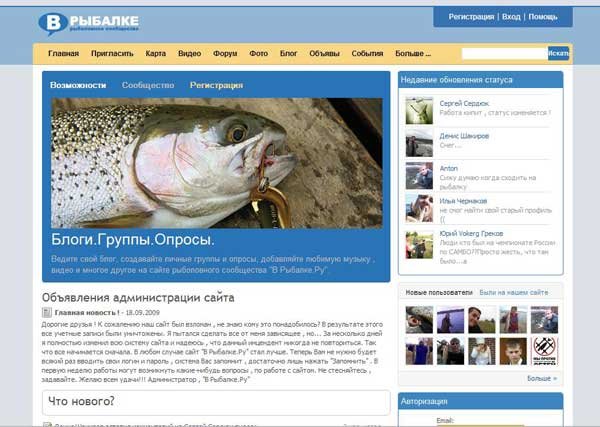Click the site search input field

click(505, 54)
